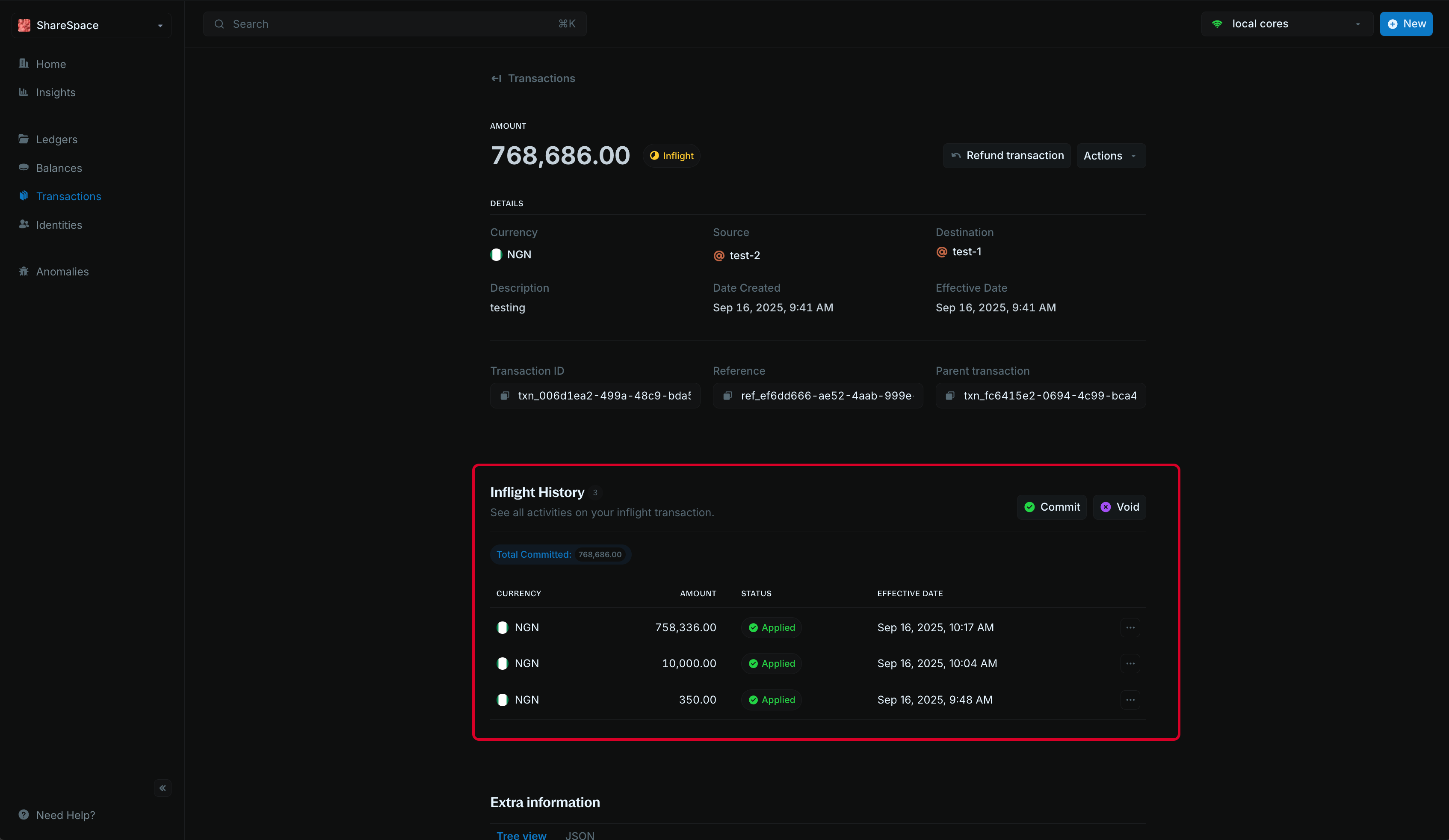Open the Identities section
Screen dimensions: 1449x840
59,225
